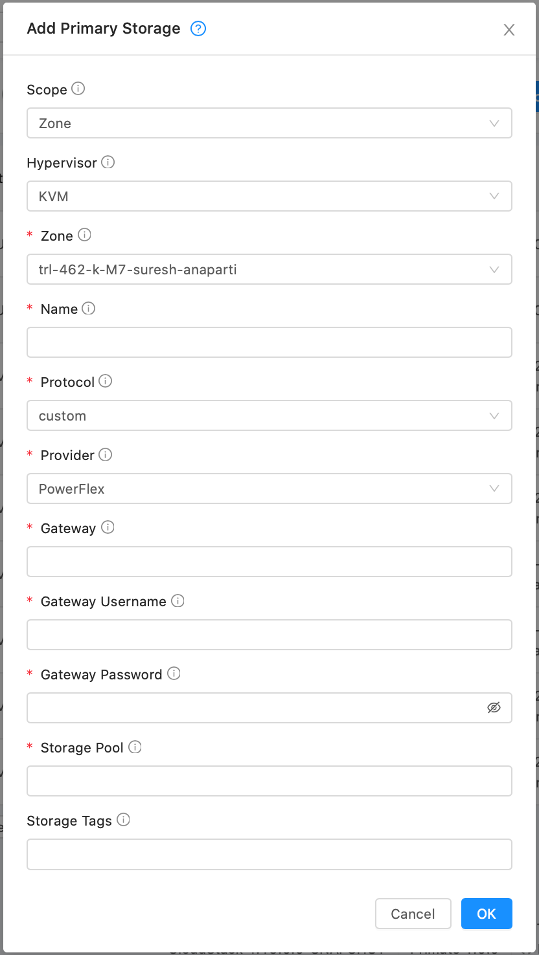Viewport: 540px width, 956px height.
Task: Show info tooltip beside Scope label
Action: click(78, 89)
